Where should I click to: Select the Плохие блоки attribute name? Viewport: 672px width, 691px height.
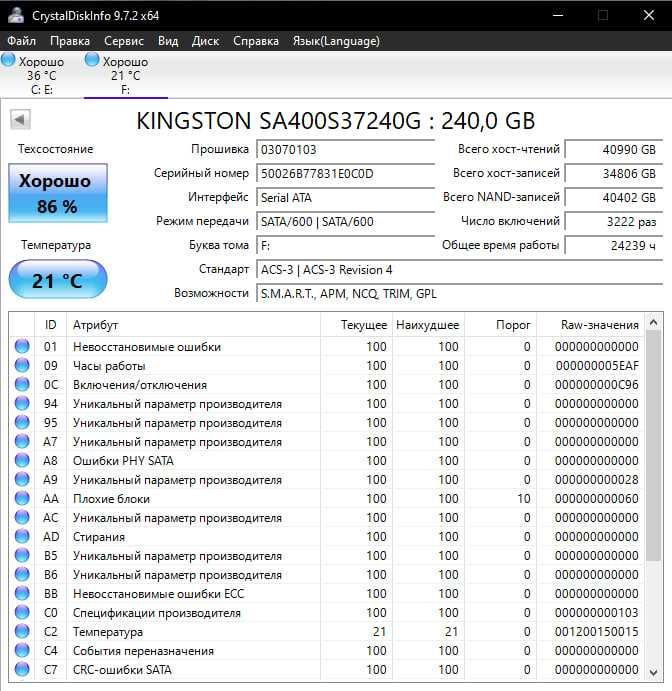[111, 498]
